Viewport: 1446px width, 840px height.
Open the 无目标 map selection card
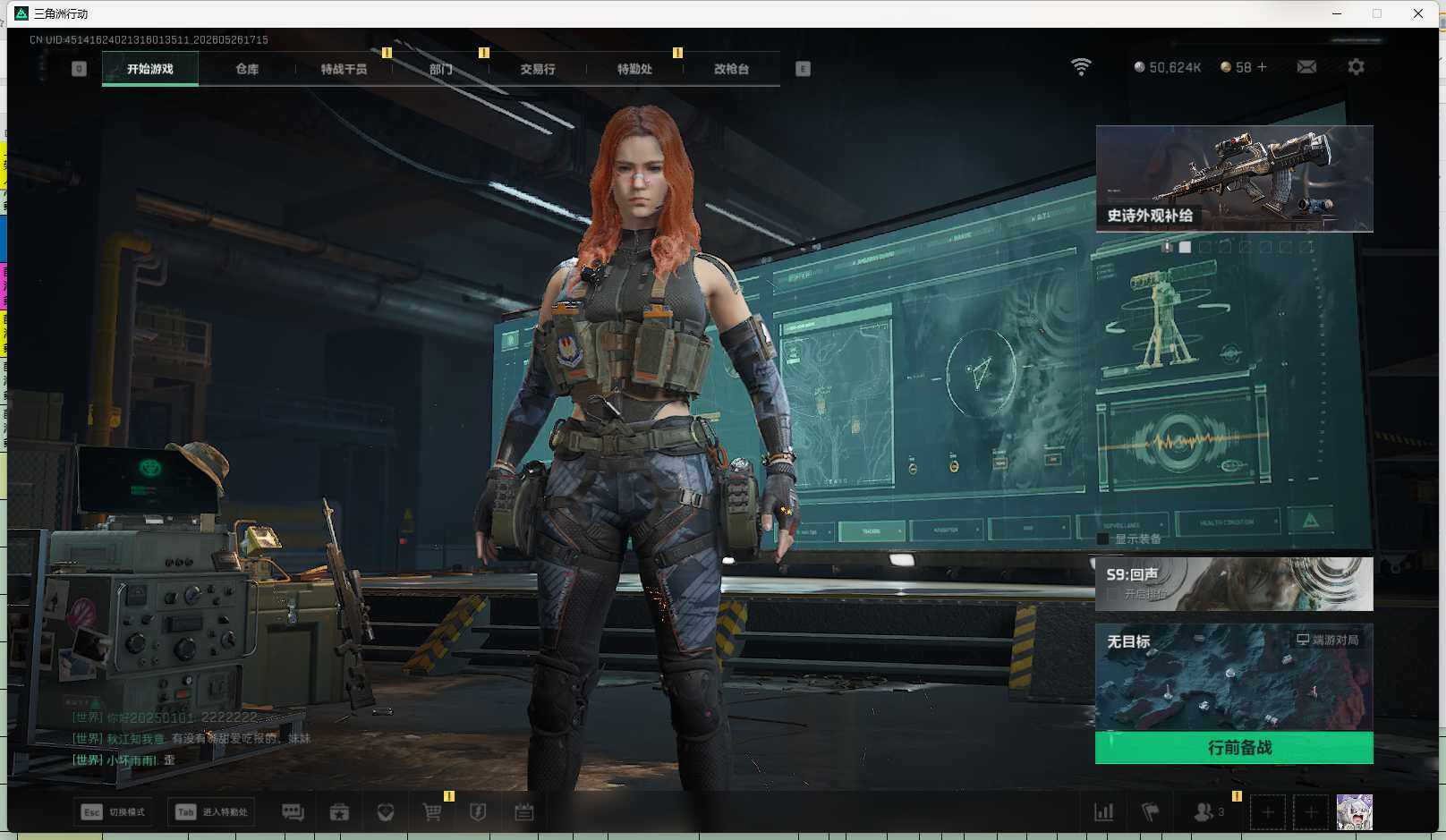point(1235,677)
